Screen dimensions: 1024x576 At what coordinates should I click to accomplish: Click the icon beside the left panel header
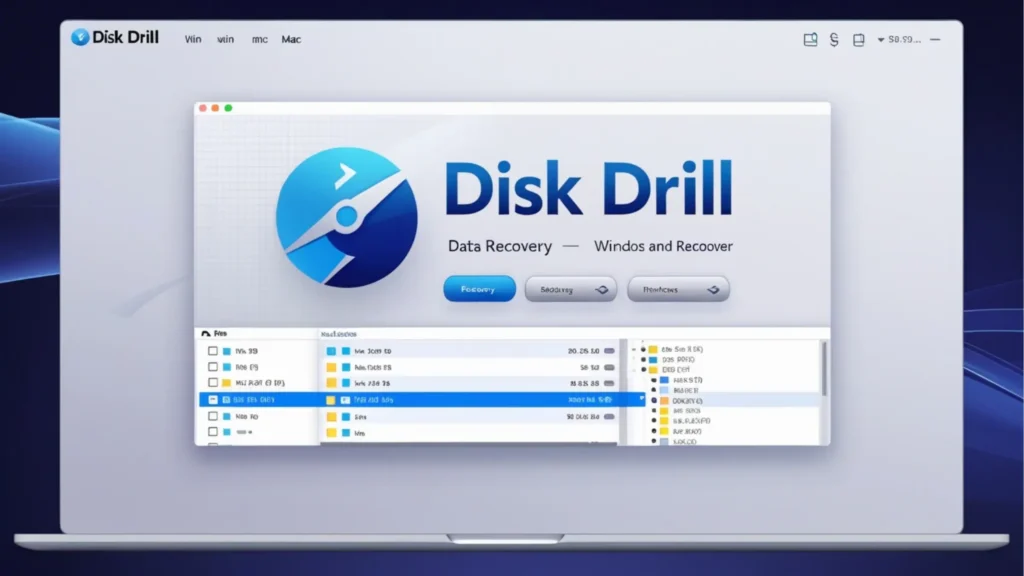206,334
